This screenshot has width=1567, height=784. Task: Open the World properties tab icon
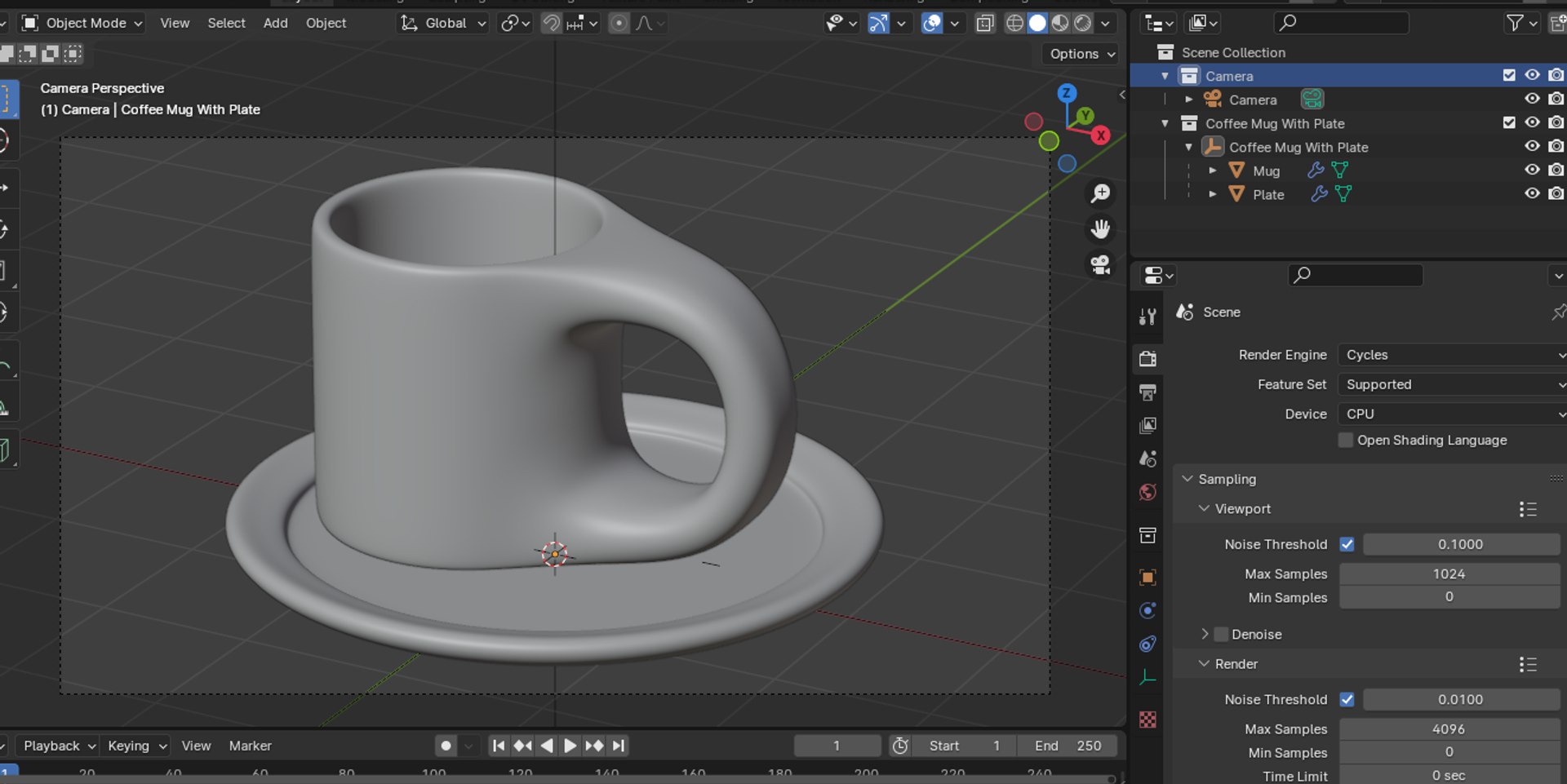point(1148,492)
